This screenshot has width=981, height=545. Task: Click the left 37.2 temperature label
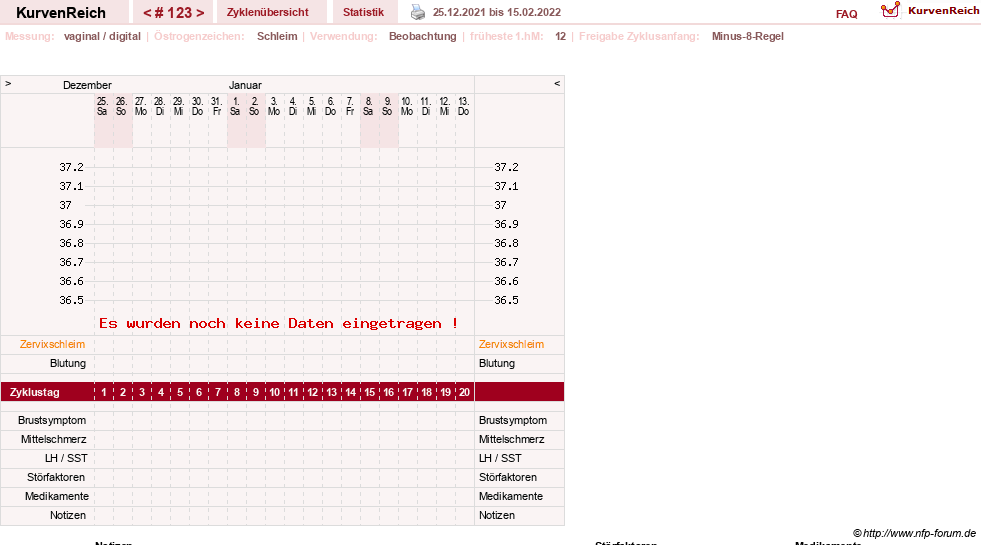[71, 167]
